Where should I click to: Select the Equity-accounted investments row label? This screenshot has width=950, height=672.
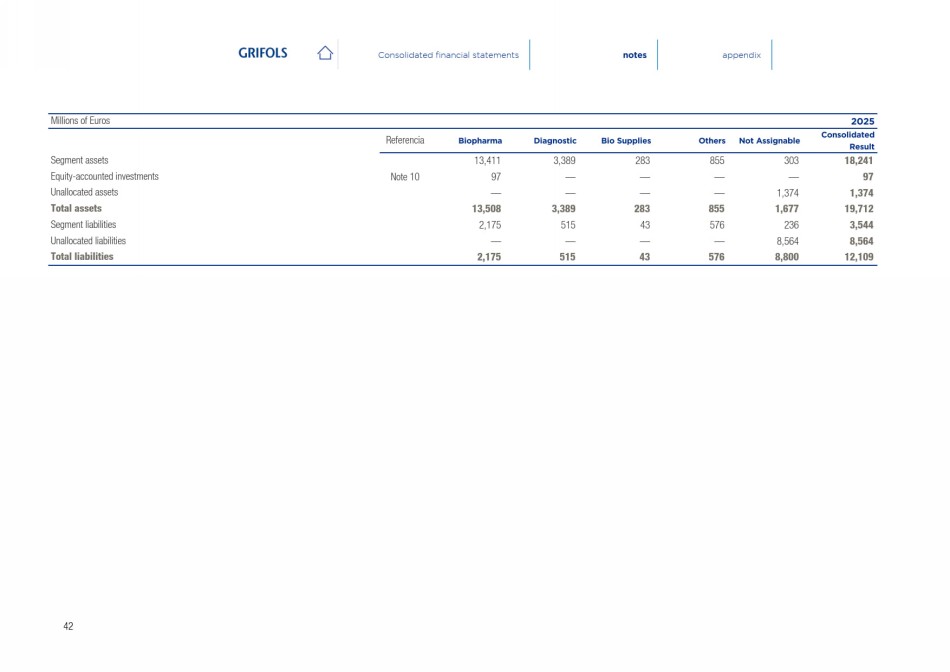click(104, 176)
